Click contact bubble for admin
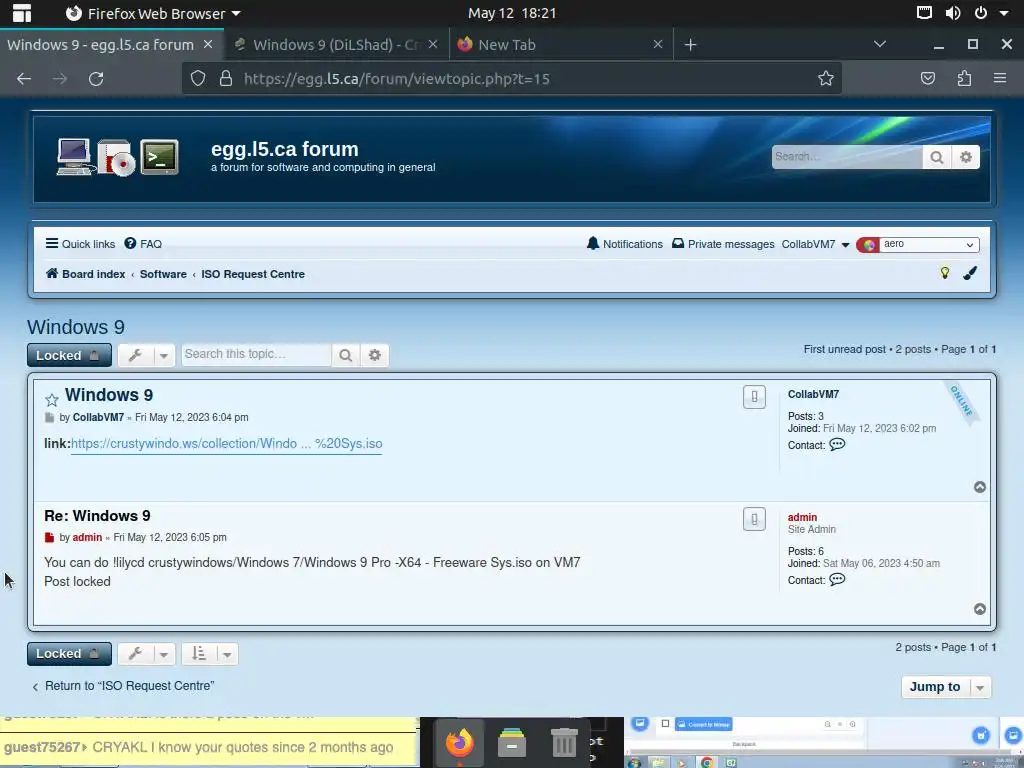Screen dimensions: 1024x768 click(837, 579)
